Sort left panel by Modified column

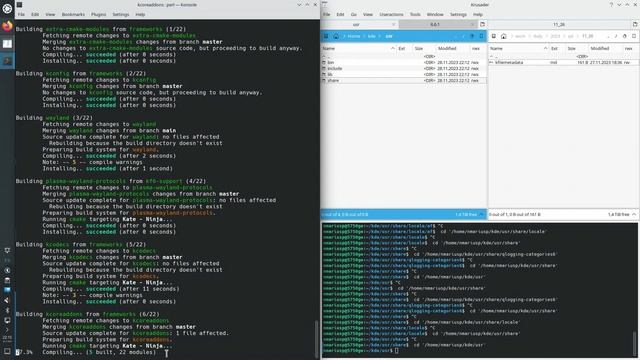(x=453, y=49)
